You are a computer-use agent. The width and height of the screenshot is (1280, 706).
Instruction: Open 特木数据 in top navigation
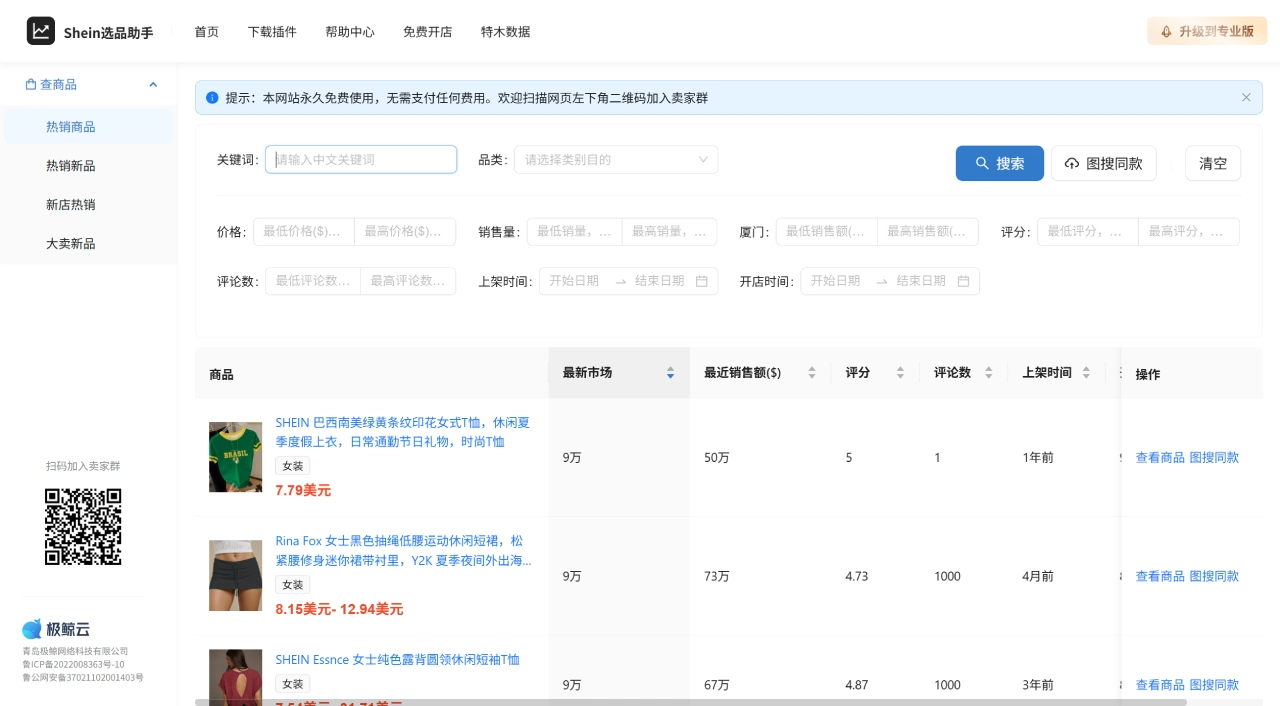506,32
